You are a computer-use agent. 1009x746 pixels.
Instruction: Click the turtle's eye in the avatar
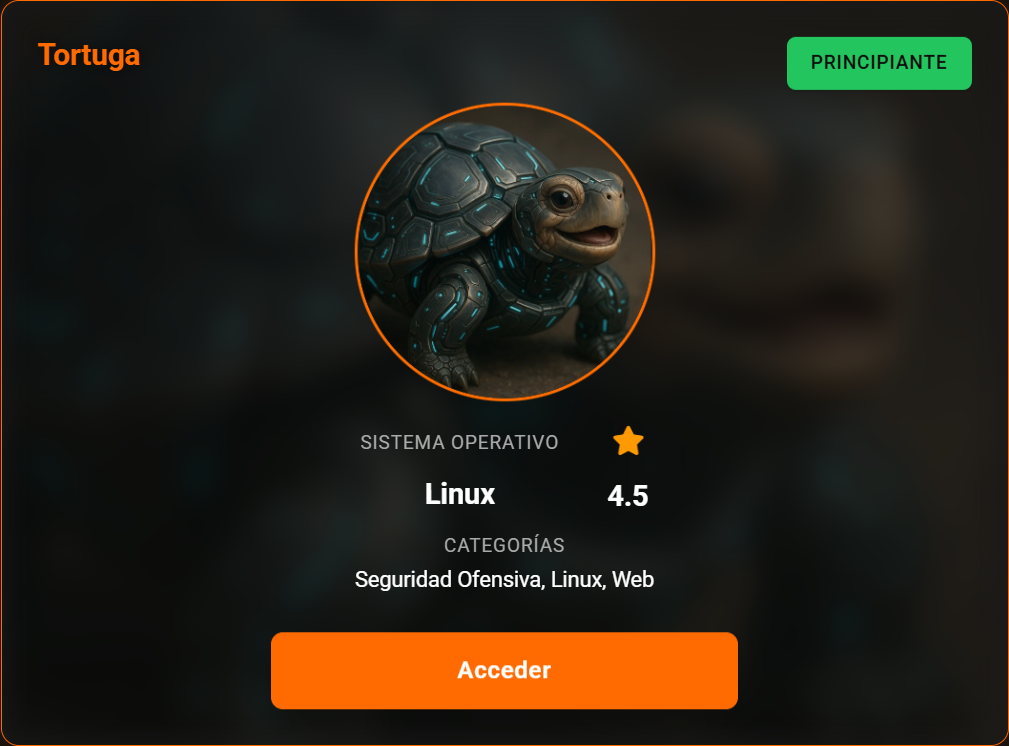click(561, 198)
